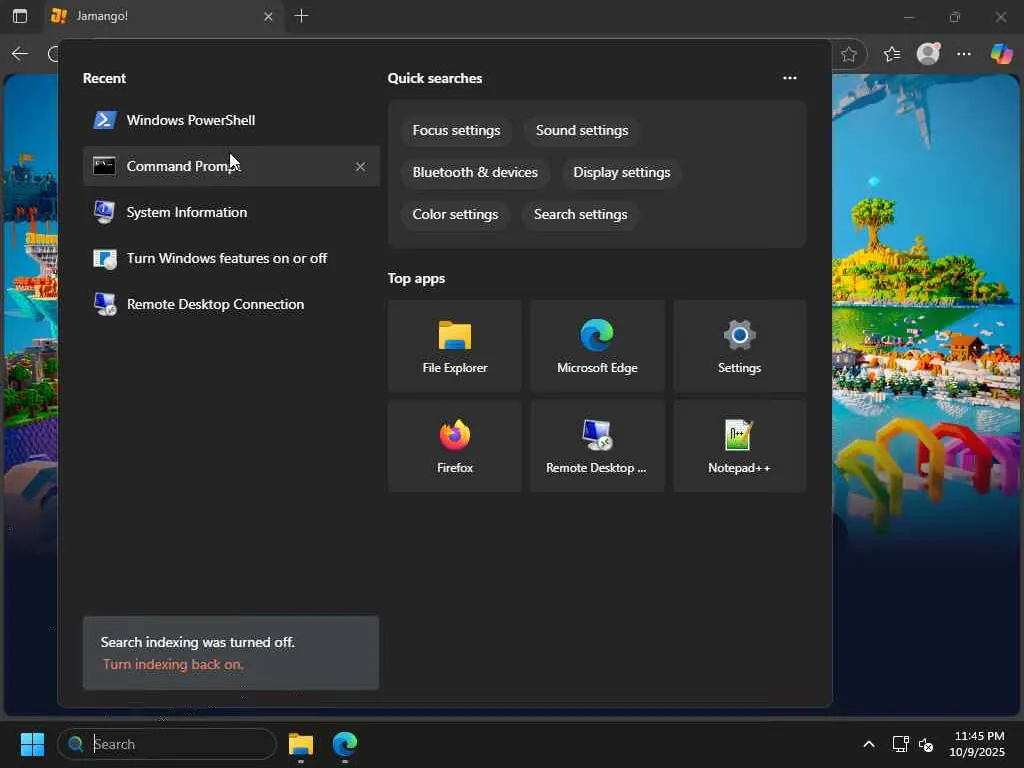Open System Information recent item
The width and height of the screenshot is (1024, 768).
coord(231,212)
